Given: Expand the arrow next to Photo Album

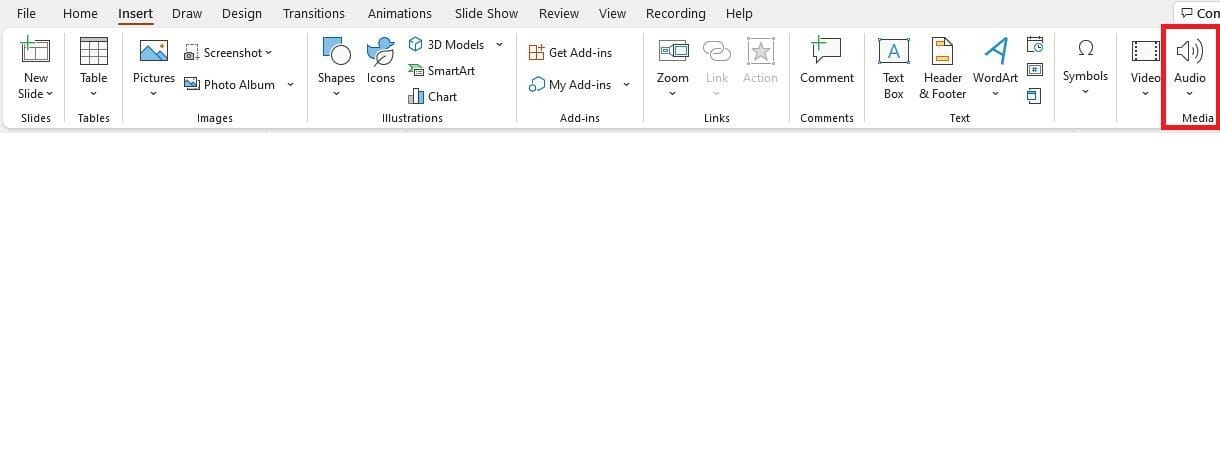Looking at the screenshot, I should pos(290,85).
